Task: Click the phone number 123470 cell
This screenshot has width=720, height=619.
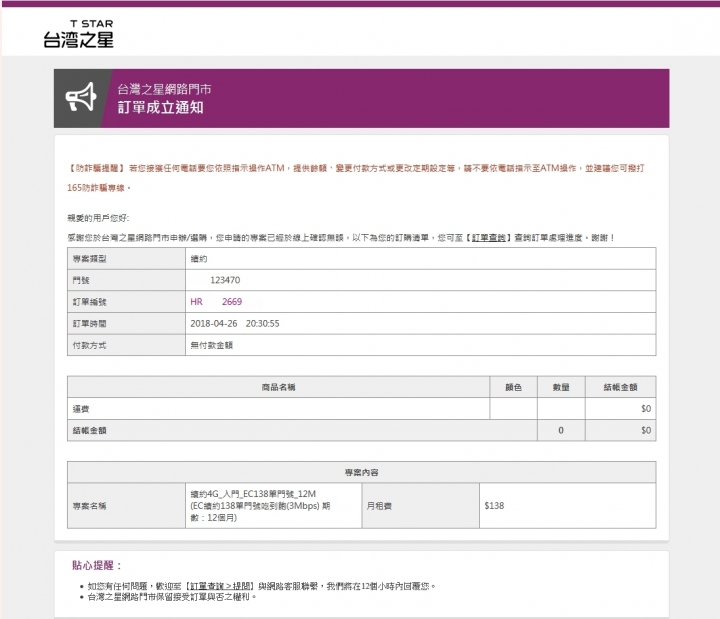Action: [420, 280]
